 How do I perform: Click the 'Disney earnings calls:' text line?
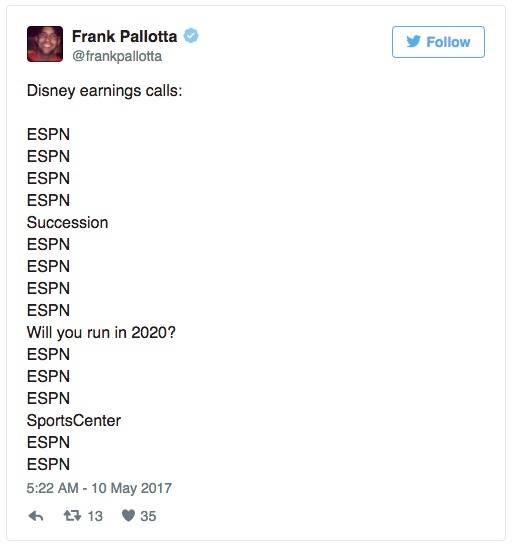(104, 91)
